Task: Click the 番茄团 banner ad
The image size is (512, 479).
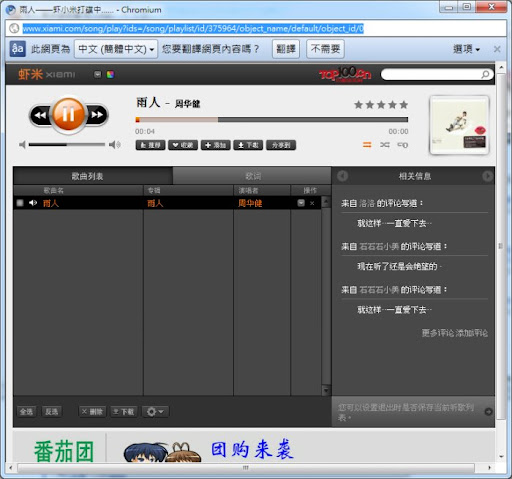Action: 64,451
